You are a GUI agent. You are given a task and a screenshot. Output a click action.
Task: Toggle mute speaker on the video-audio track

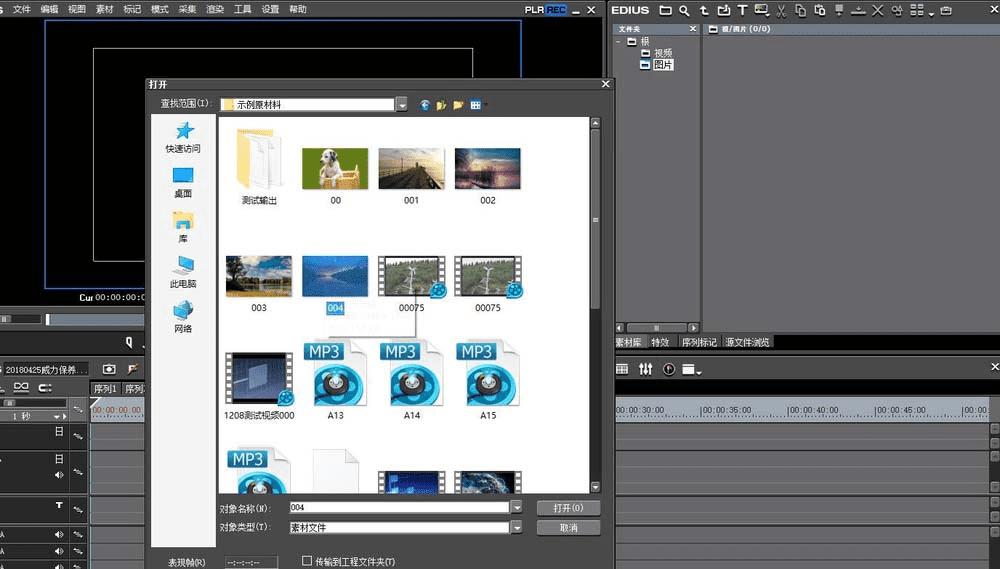click(59, 475)
